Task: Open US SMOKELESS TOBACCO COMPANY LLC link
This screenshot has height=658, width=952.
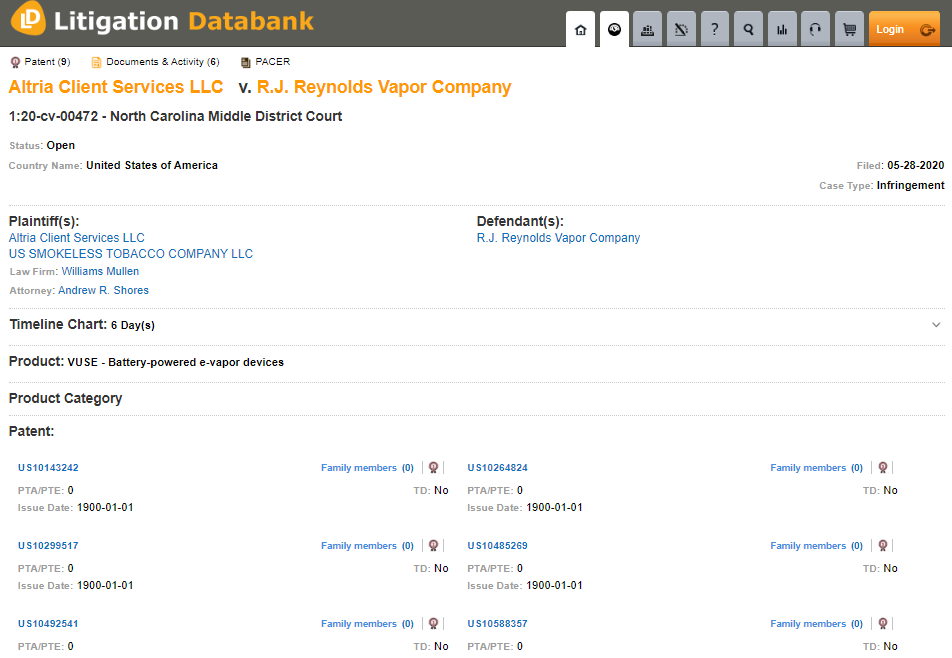Action: point(131,254)
